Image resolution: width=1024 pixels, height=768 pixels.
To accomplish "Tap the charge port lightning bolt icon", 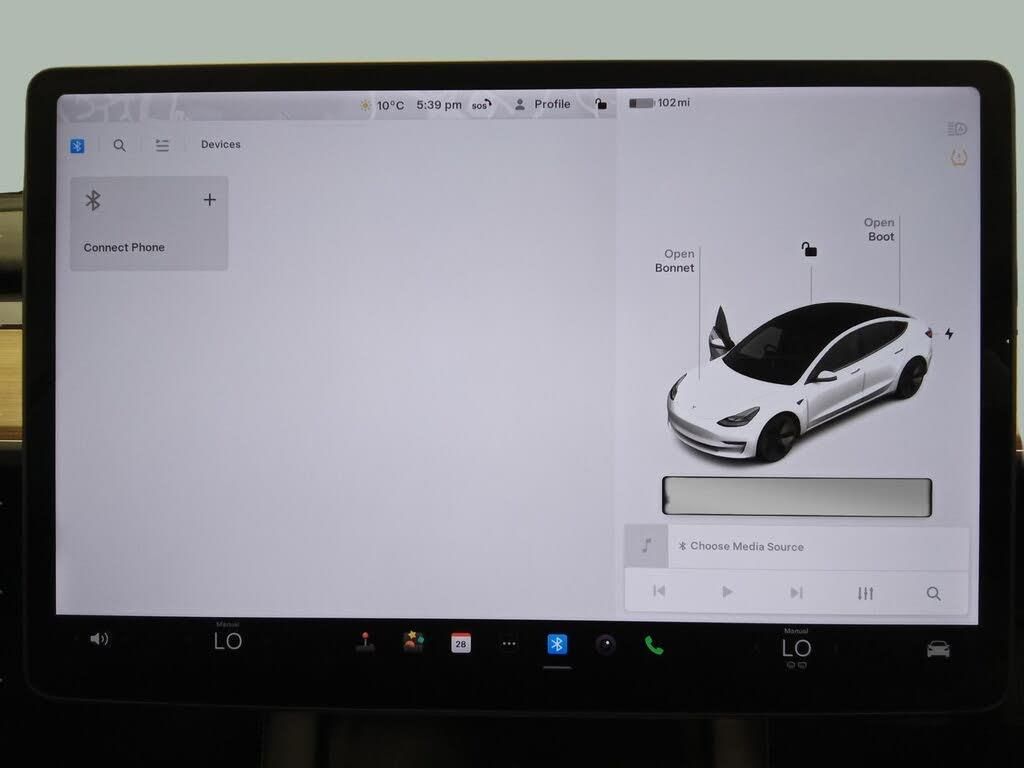I will 949,334.
